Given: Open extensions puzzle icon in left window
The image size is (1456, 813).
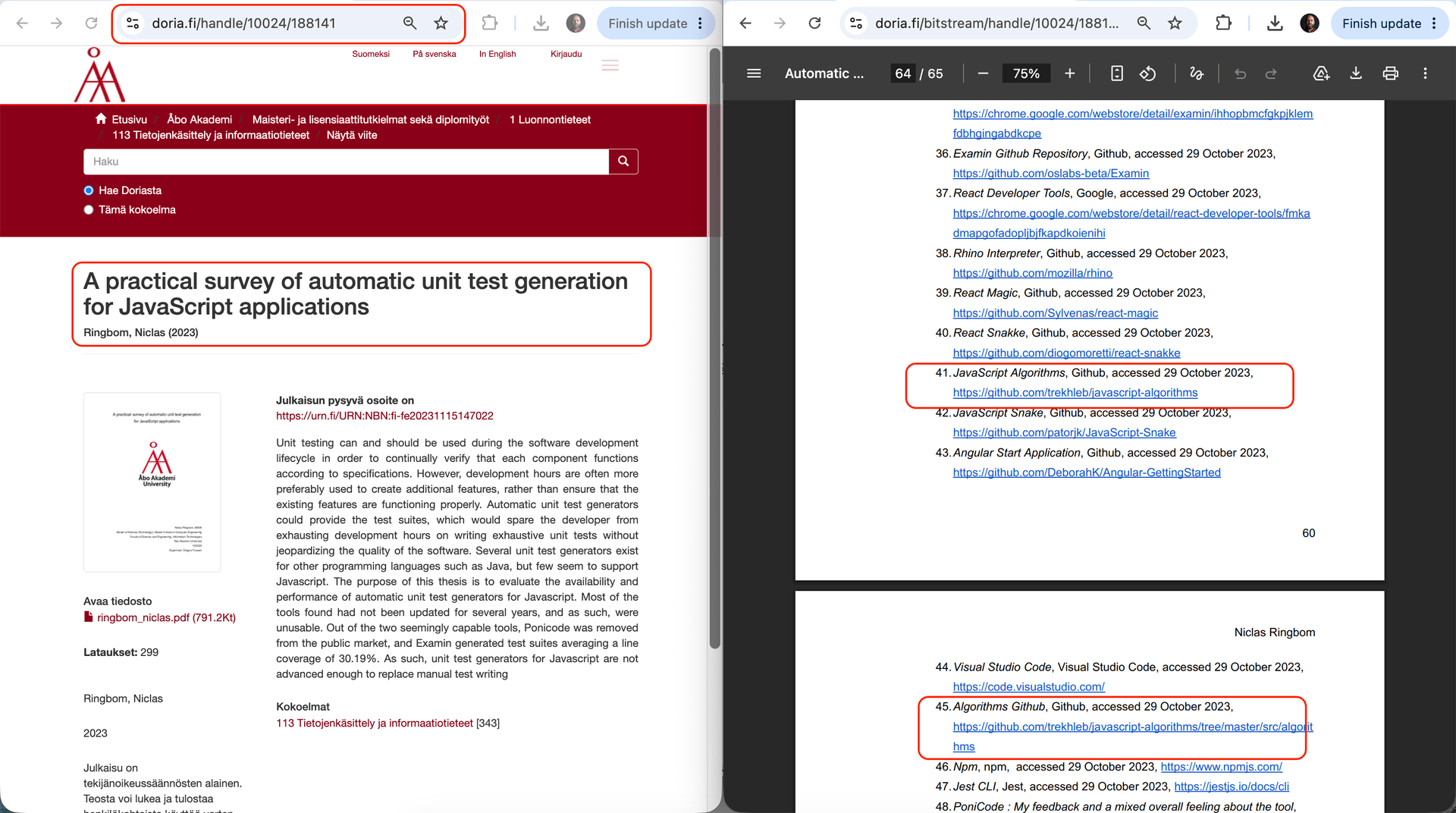Looking at the screenshot, I should [490, 23].
